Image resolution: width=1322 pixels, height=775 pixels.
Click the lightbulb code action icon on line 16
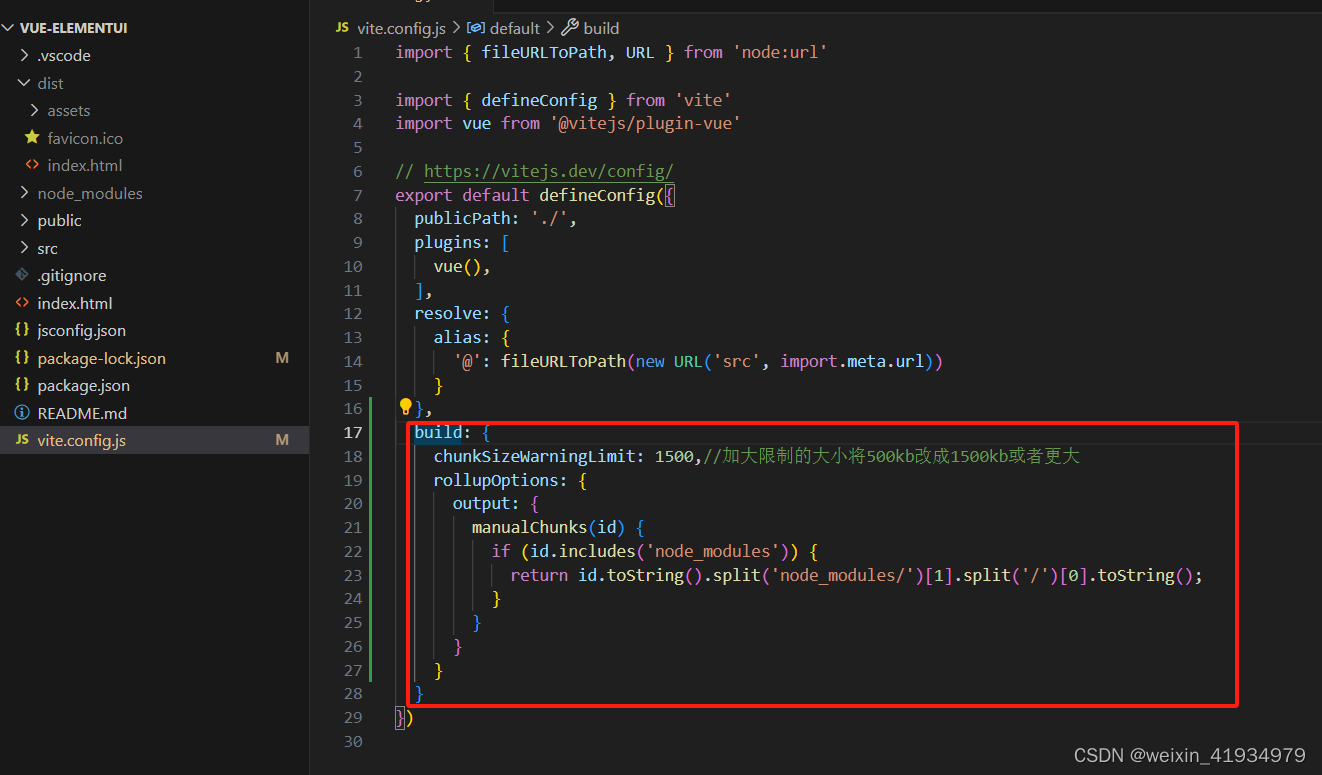coord(405,406)
